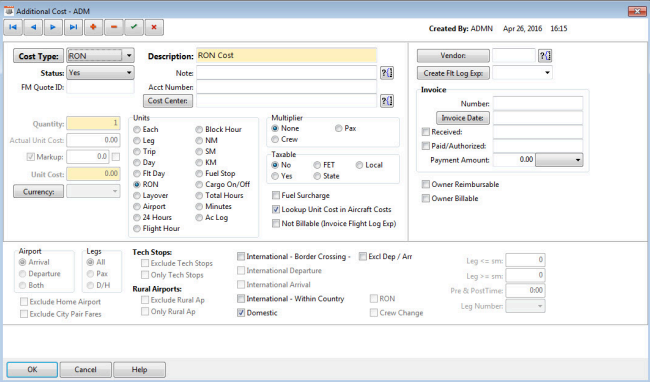Click the FM Quote ID field
650x382 pixels.
click(x=100, y=87)
